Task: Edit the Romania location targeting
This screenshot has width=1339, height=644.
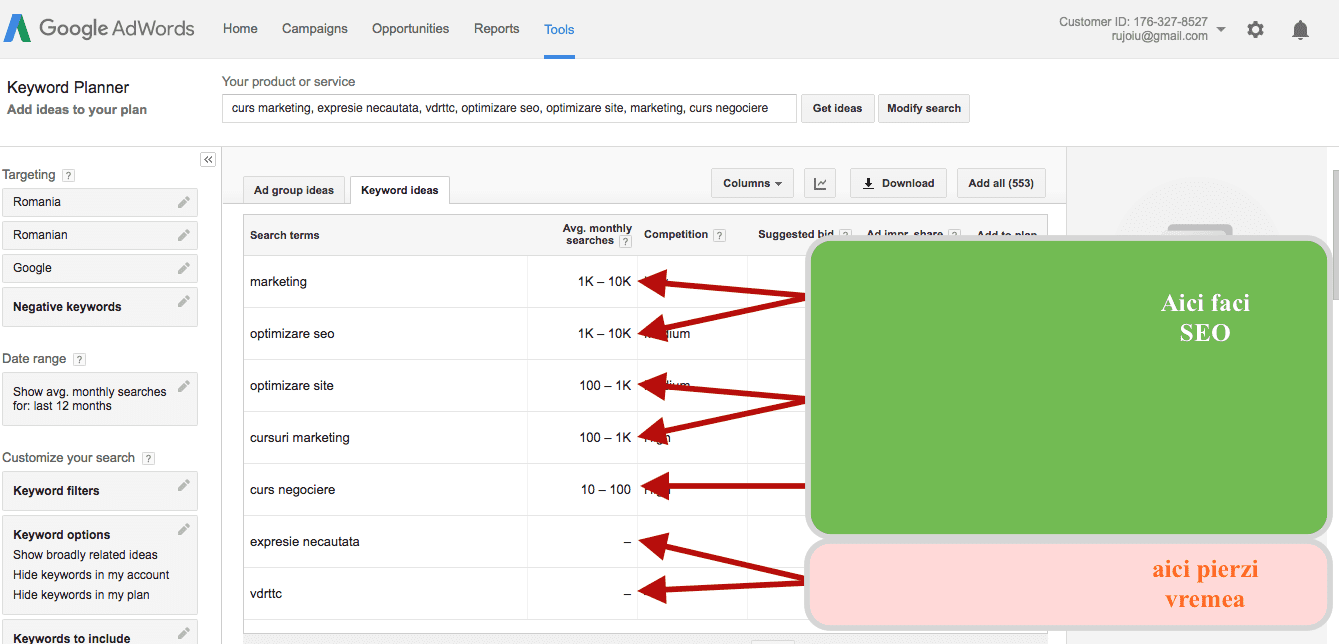Action: click(100, 202)
